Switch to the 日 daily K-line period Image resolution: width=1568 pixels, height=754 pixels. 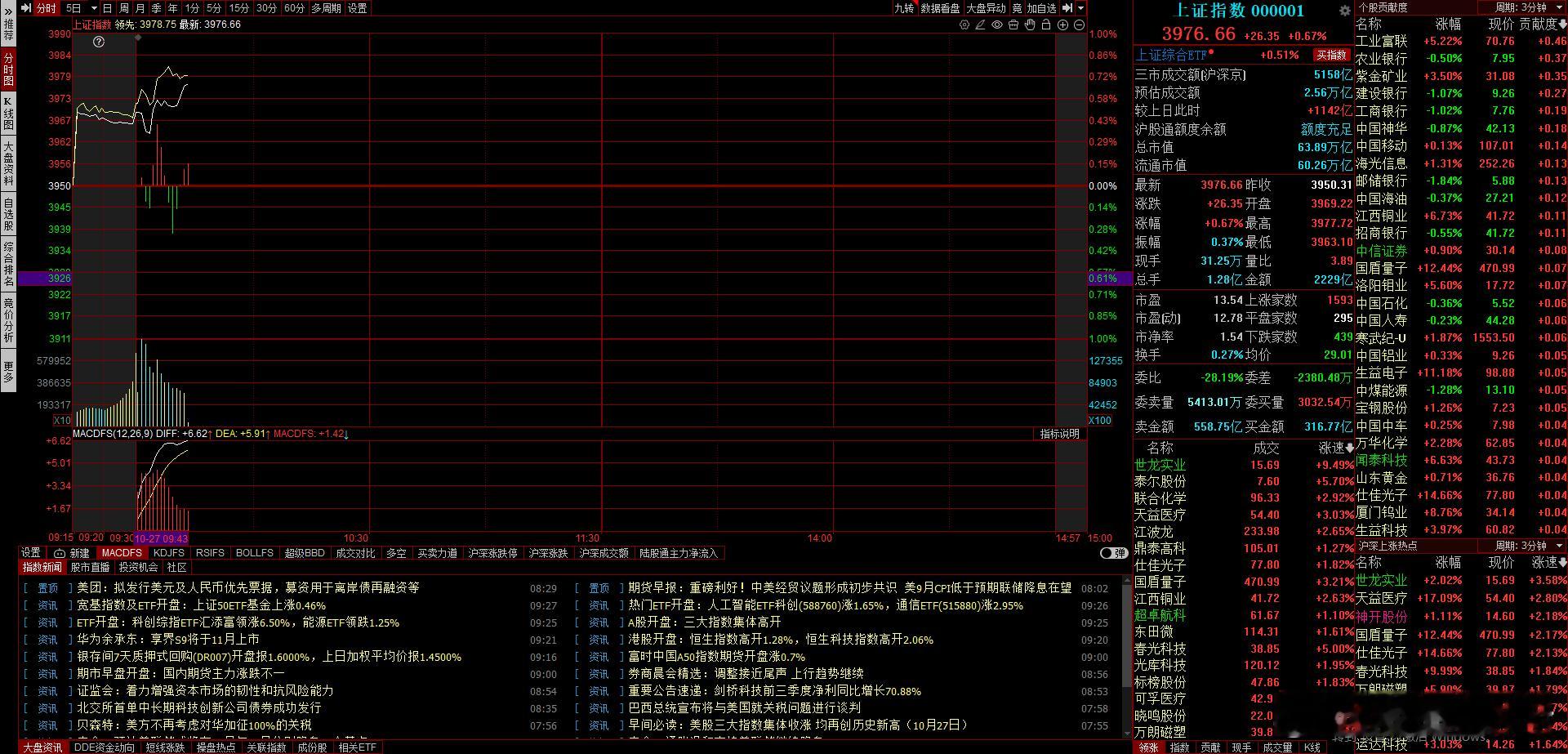[107, 8]
